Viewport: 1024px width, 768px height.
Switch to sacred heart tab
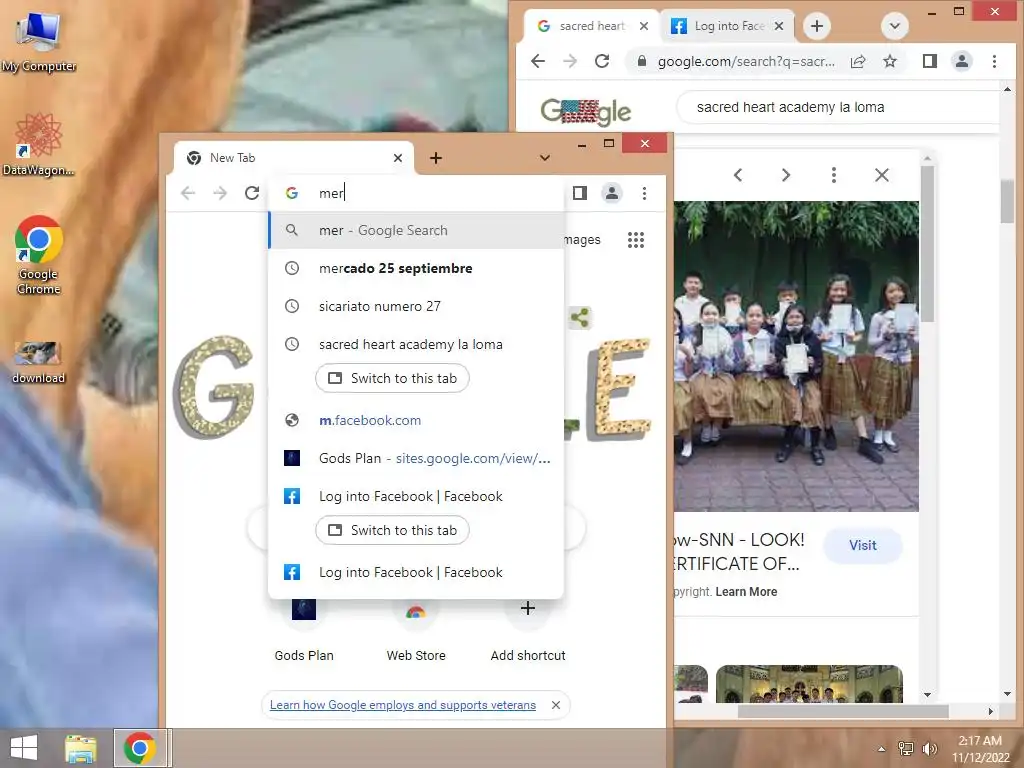point(591,26)
